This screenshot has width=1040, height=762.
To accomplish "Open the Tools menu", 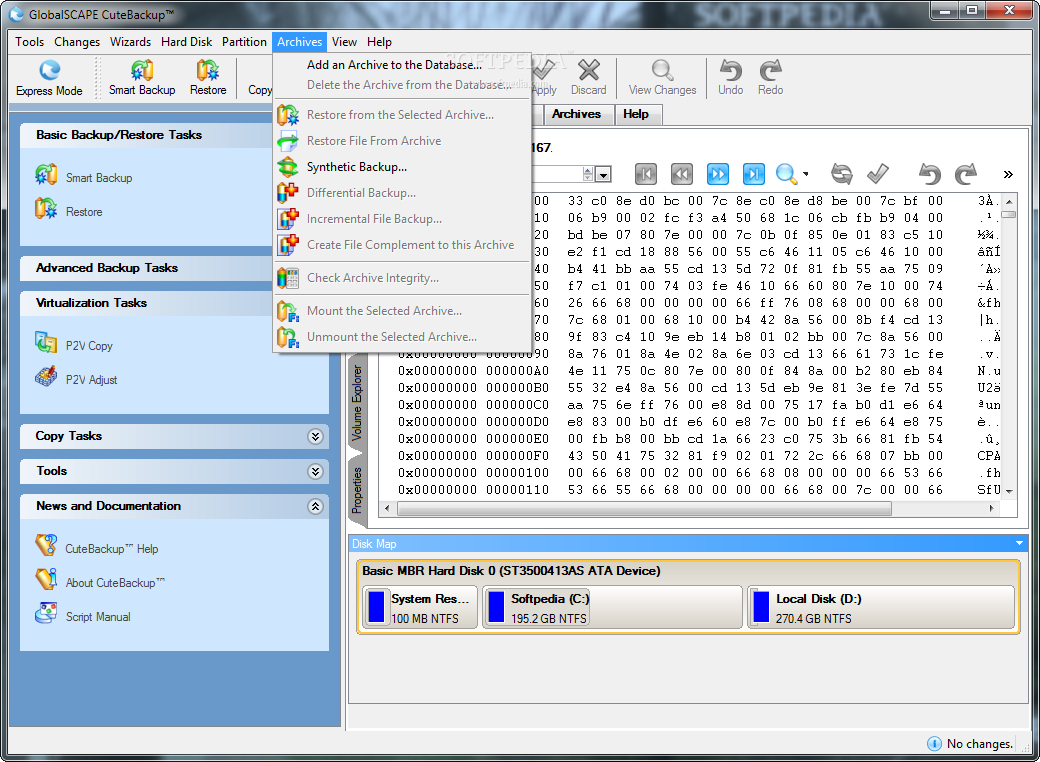I will 30,42.
